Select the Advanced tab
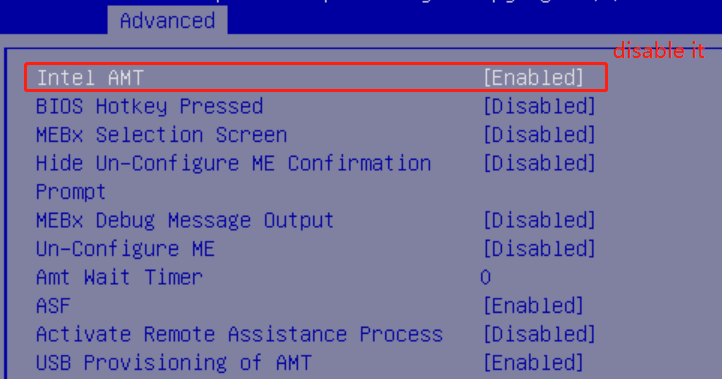Viewport: 722px width, 379px height. (x=168, y=21)
